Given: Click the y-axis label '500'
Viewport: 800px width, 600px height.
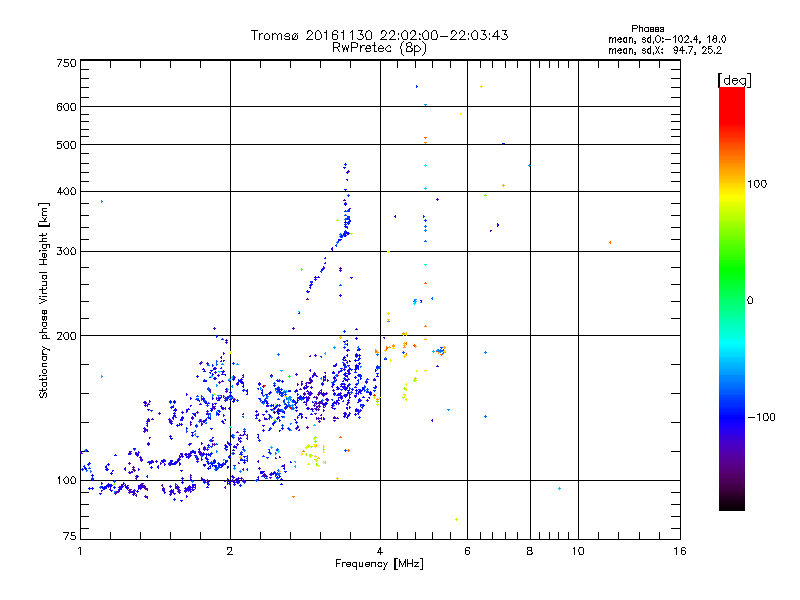Looking at the screenshot, I should pos(66,145).
